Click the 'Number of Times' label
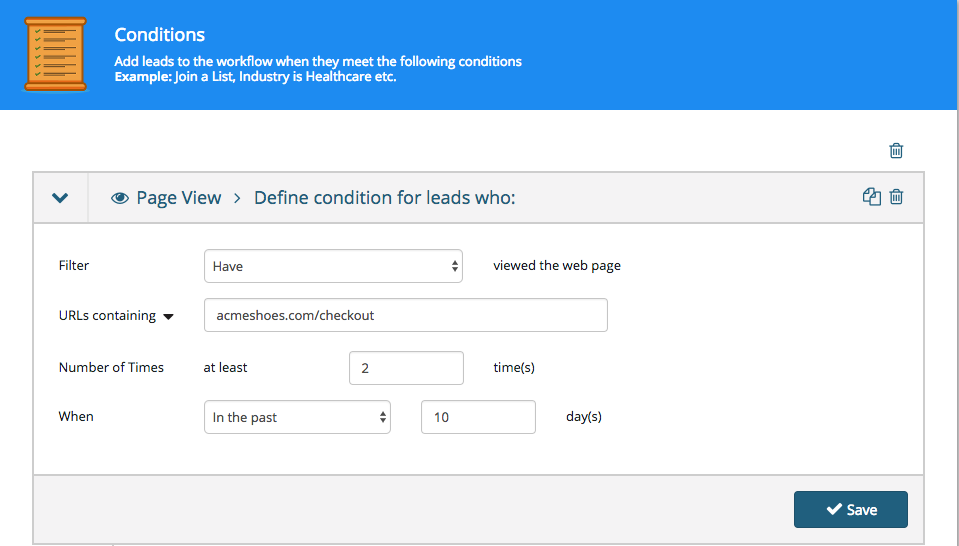The width and height of the screenshot is (959, 546). 111,367
